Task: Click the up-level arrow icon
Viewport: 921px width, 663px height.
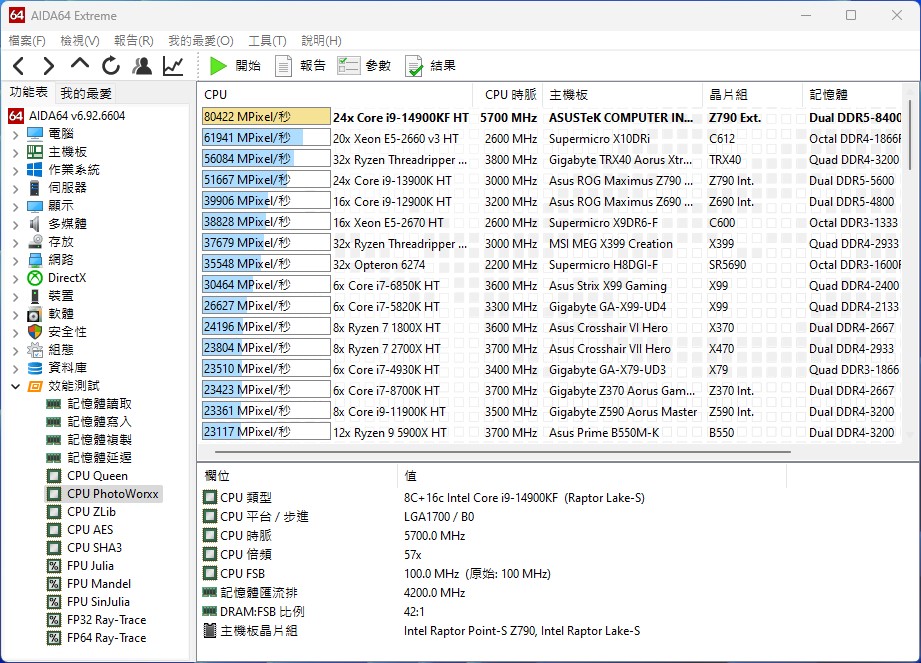Action: pyautogui.click(x=80, y=66)
